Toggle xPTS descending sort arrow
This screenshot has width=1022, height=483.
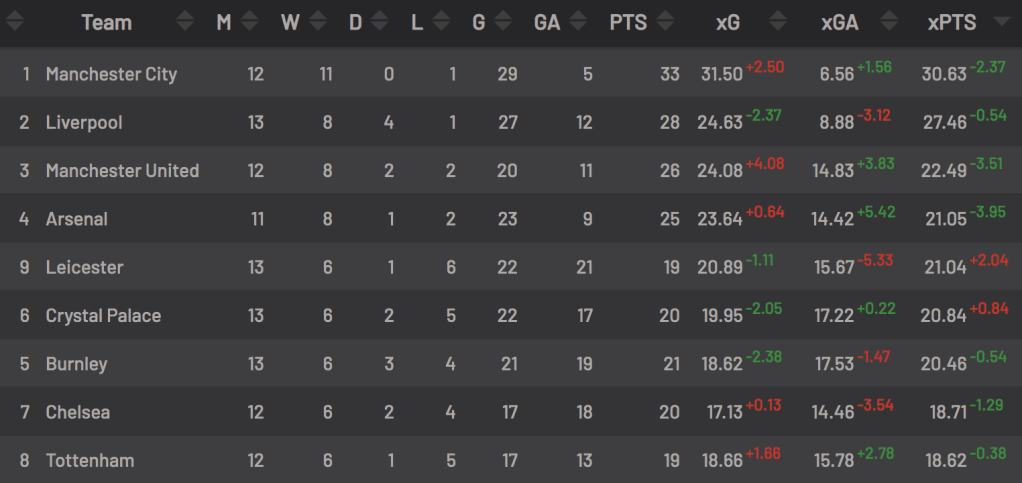[1000, 22]
